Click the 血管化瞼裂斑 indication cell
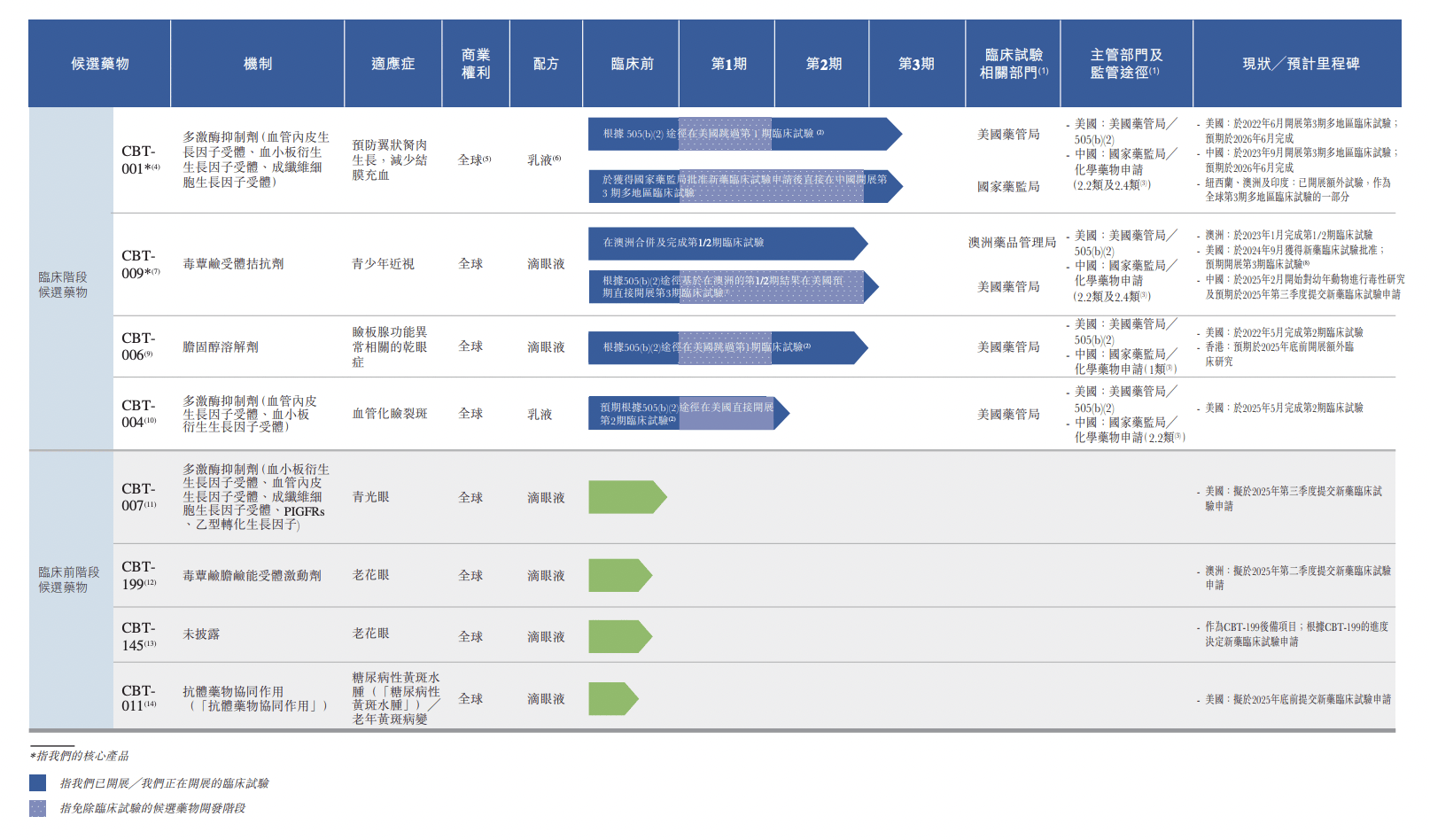 (390, 414)
